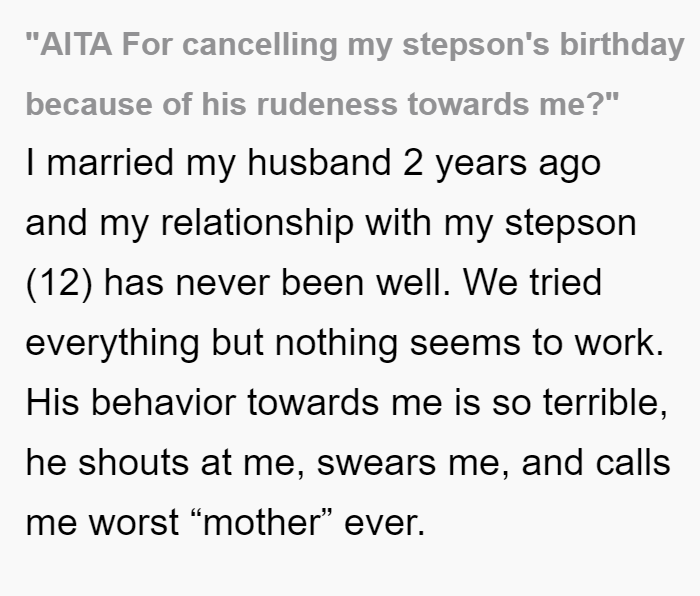Click the gray AITA post title heading
This screenshot has width=700, height=596.
(355, 75)
